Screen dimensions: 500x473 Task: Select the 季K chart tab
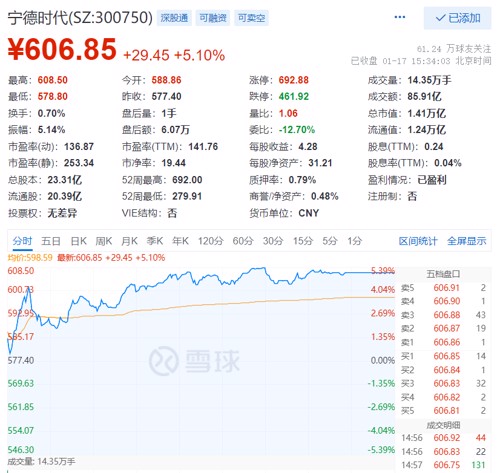click(155, 241)
